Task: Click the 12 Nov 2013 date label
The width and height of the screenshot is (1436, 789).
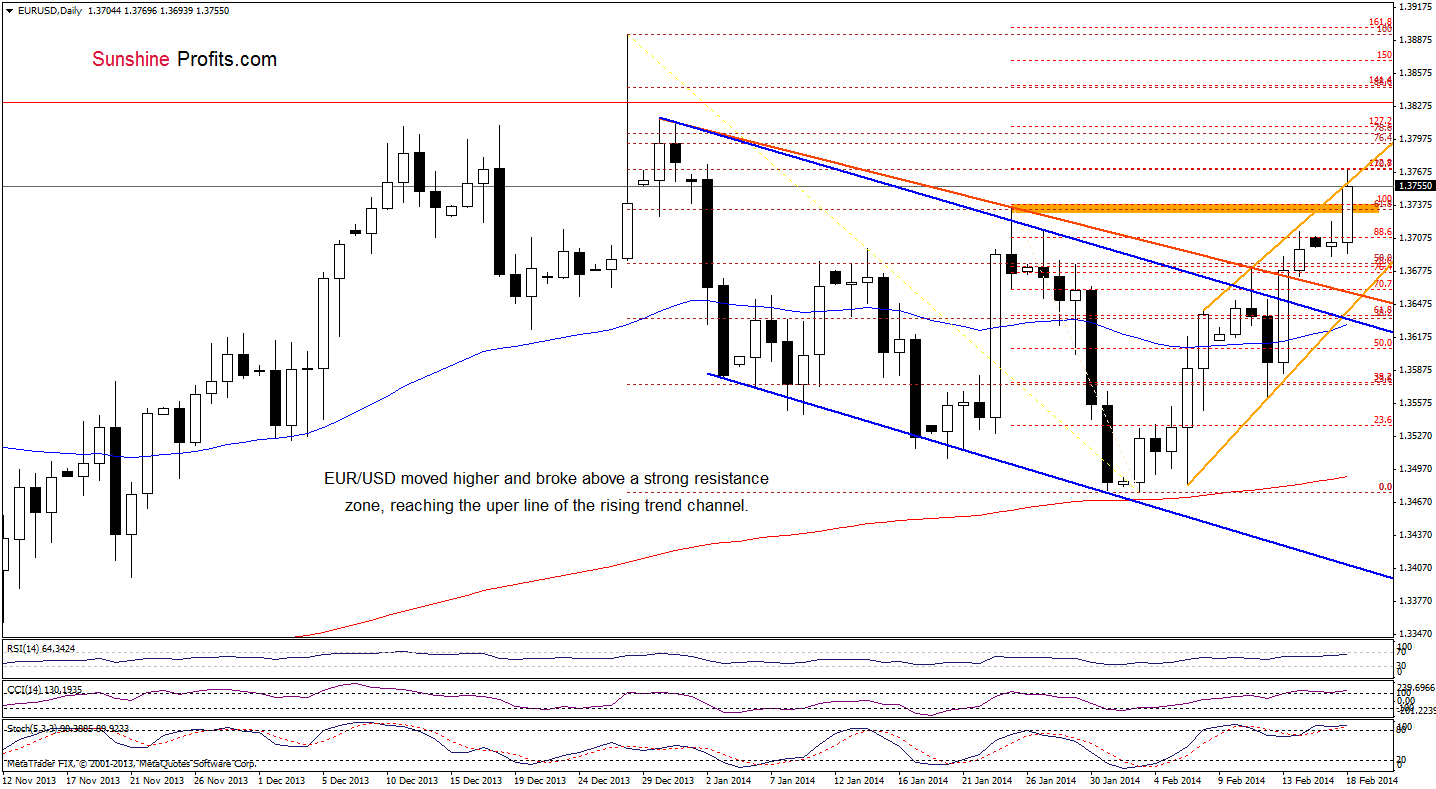Action: coord(29,778)
